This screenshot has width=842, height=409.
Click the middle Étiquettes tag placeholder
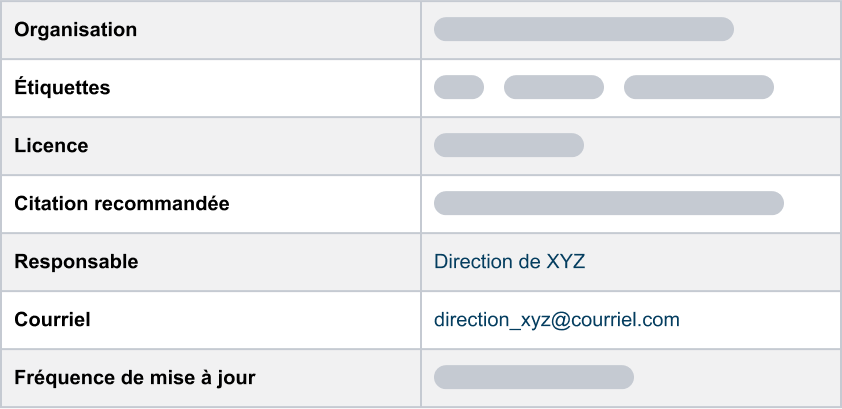pyautogui.click(x=553, y=87)
